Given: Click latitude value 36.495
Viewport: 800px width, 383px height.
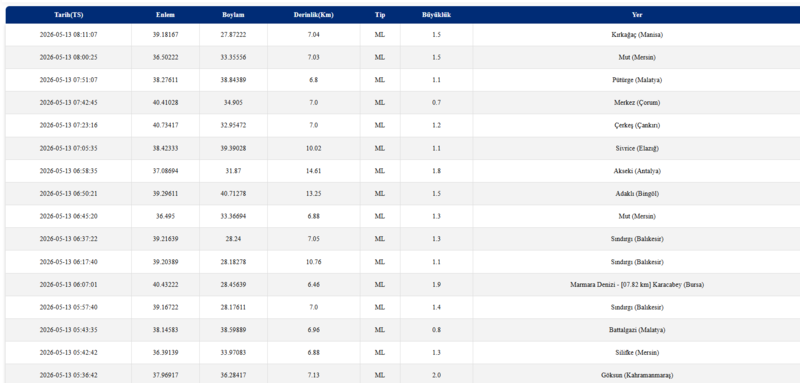Looking at the screenshot, I should 165,216.
